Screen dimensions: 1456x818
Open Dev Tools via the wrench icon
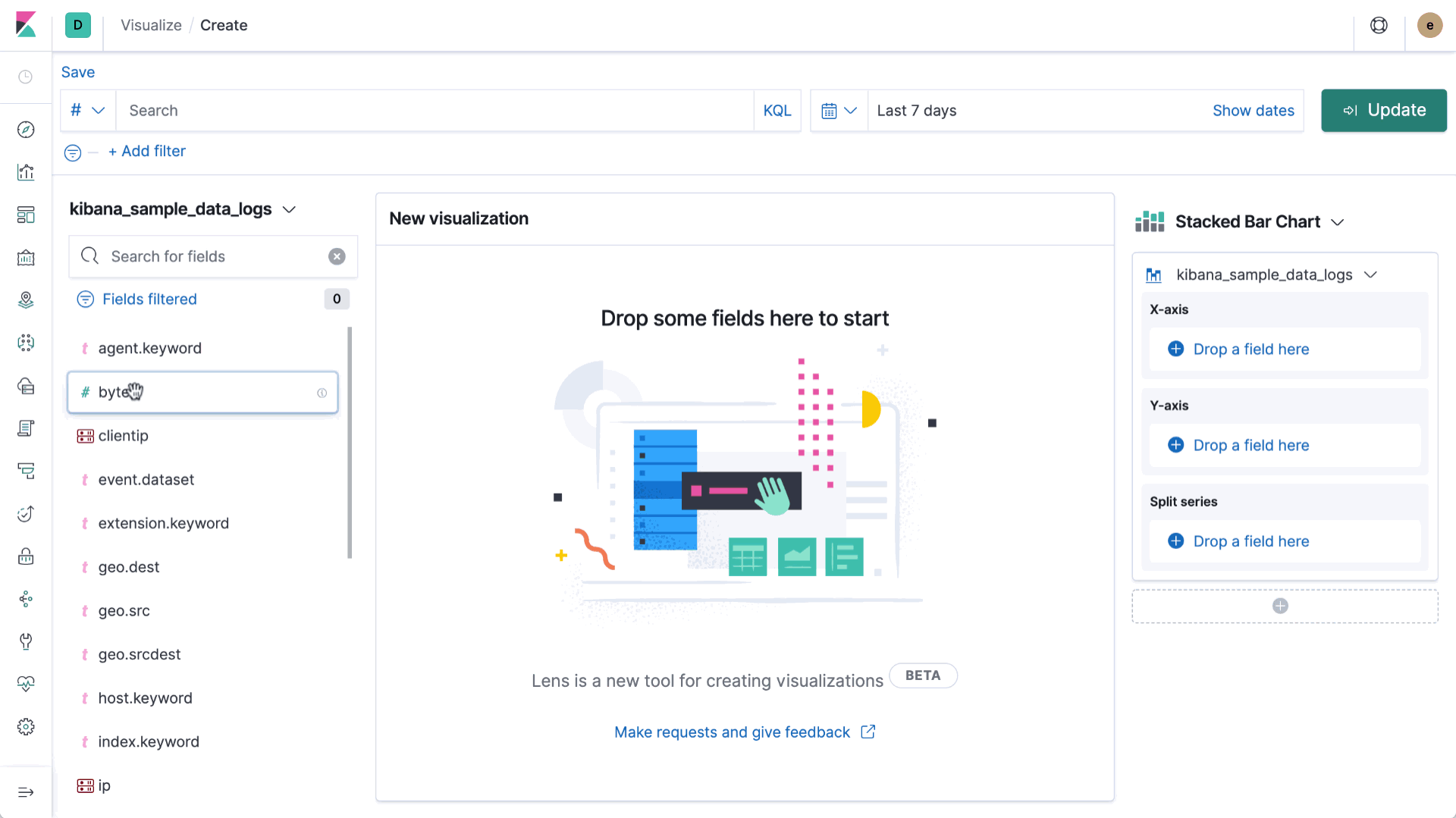26,642
